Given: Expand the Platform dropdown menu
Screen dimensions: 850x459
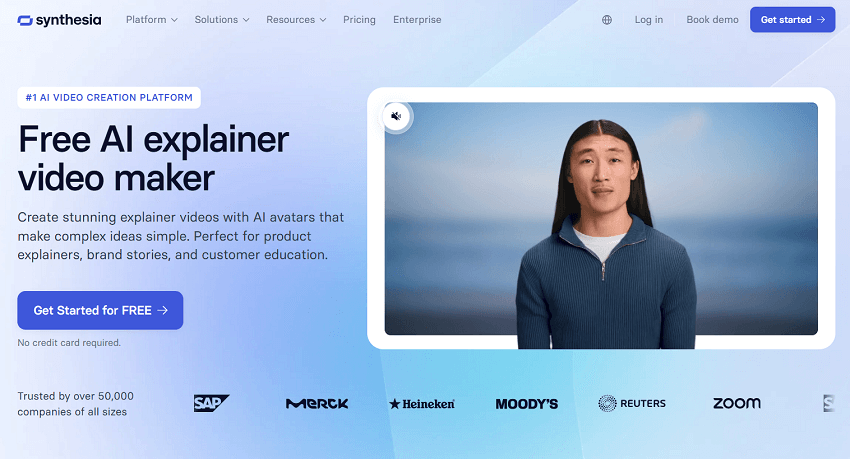Looking at the screenshot, I should tap(152, 20).
